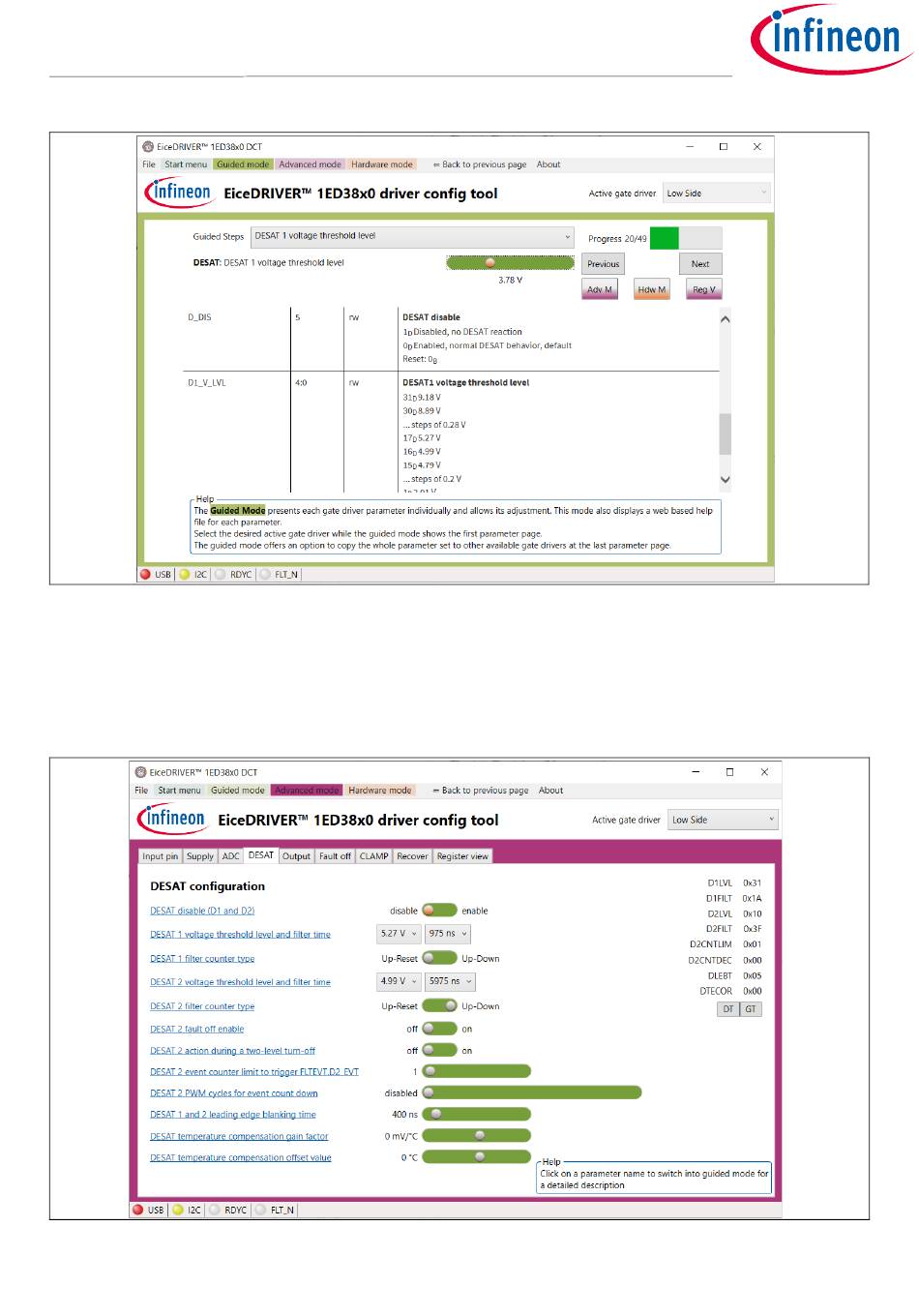The image size is (919, 1316).
Task: Click the scroll-up arrow of the register description list
Action: 726,319
